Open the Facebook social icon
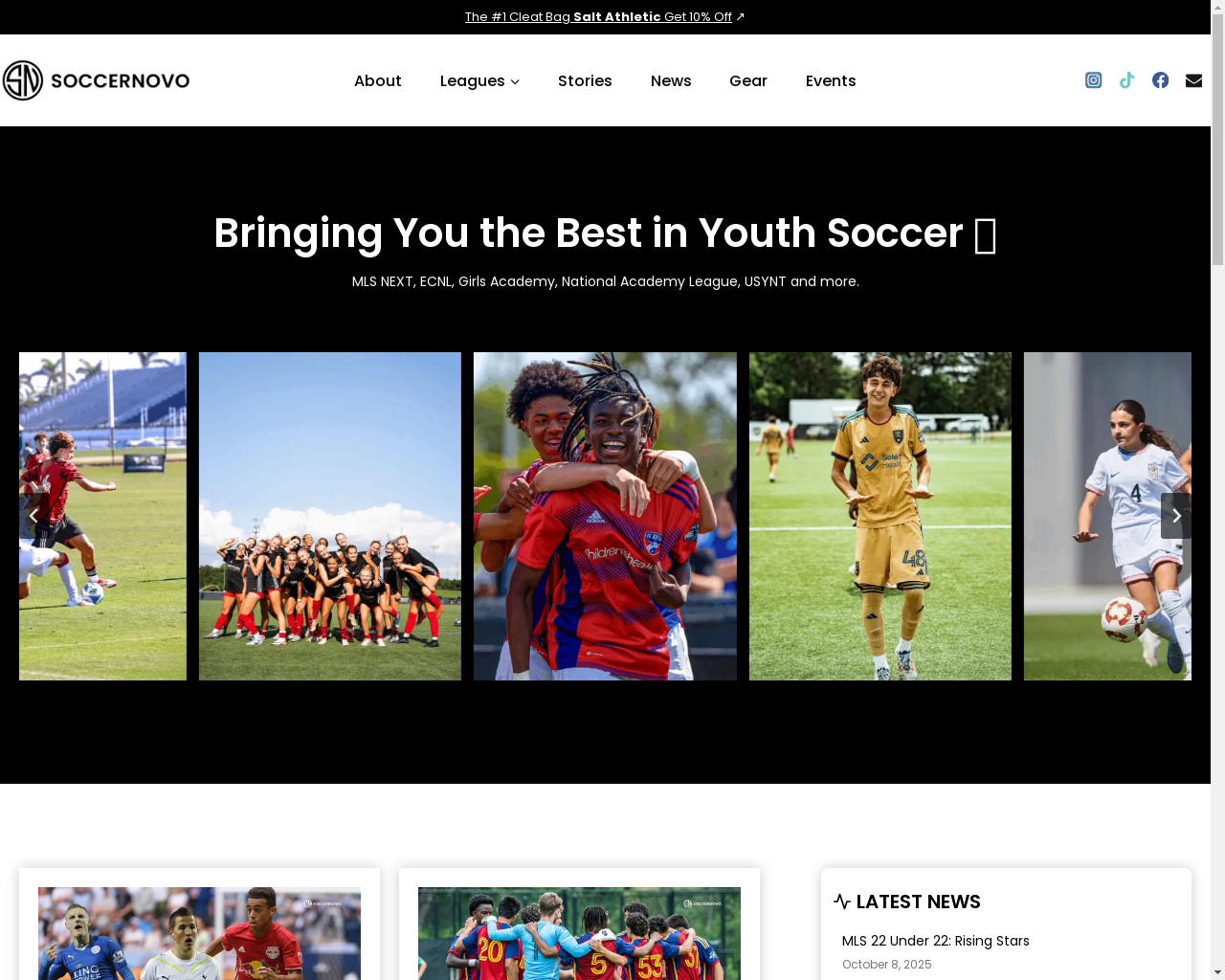 click(x=1160, y=80)
